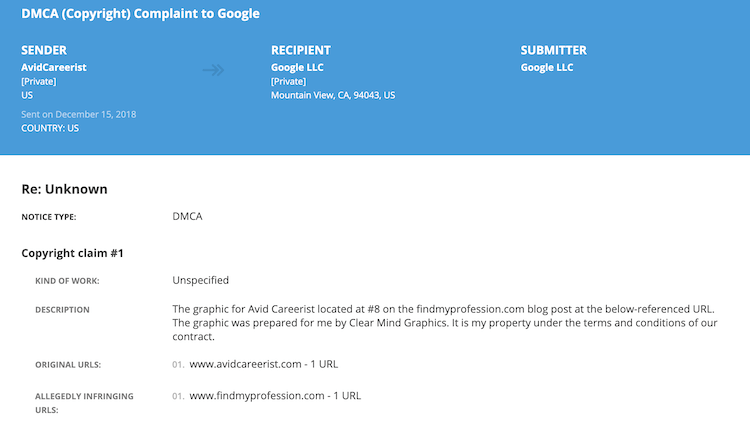This screenshot has height=422, width=750.
Task: Click the Copyright claim #1 heading
Action: coord(72,253)
